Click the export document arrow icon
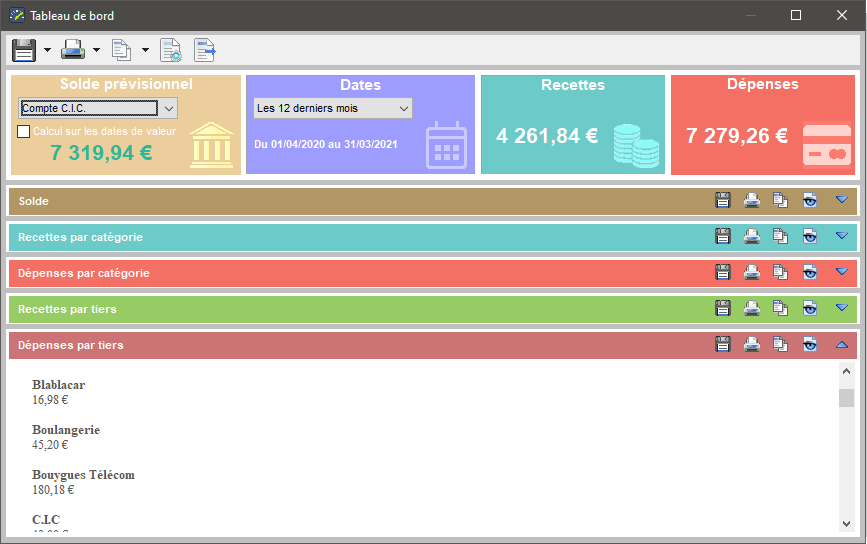Image resolution: width=867 pixels, height=544 pixels. tap(205, 49)
